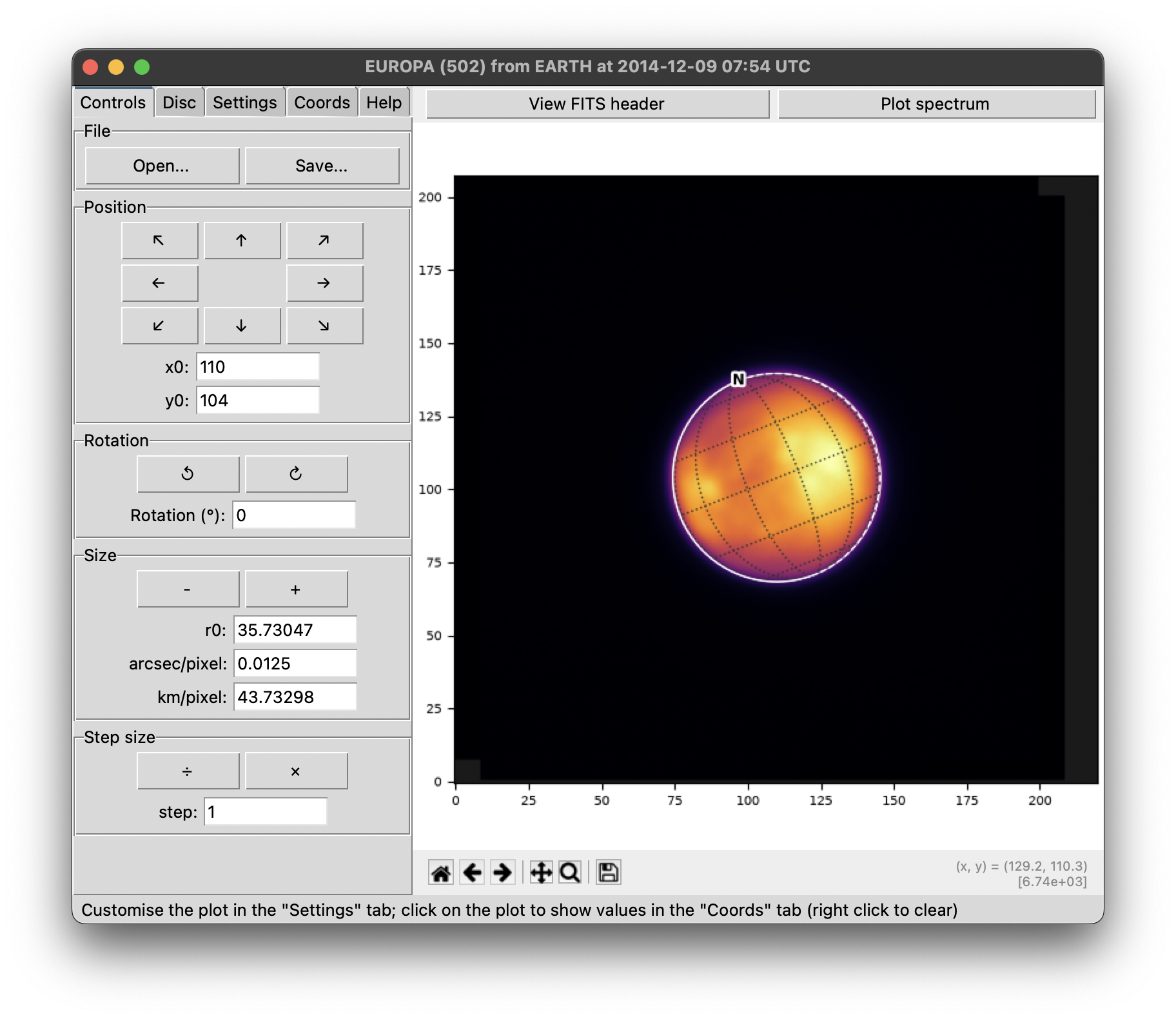Go forward to the next plot view
The height and width of the screenshot is (1019, 1176).
click(x=502, y=873)
